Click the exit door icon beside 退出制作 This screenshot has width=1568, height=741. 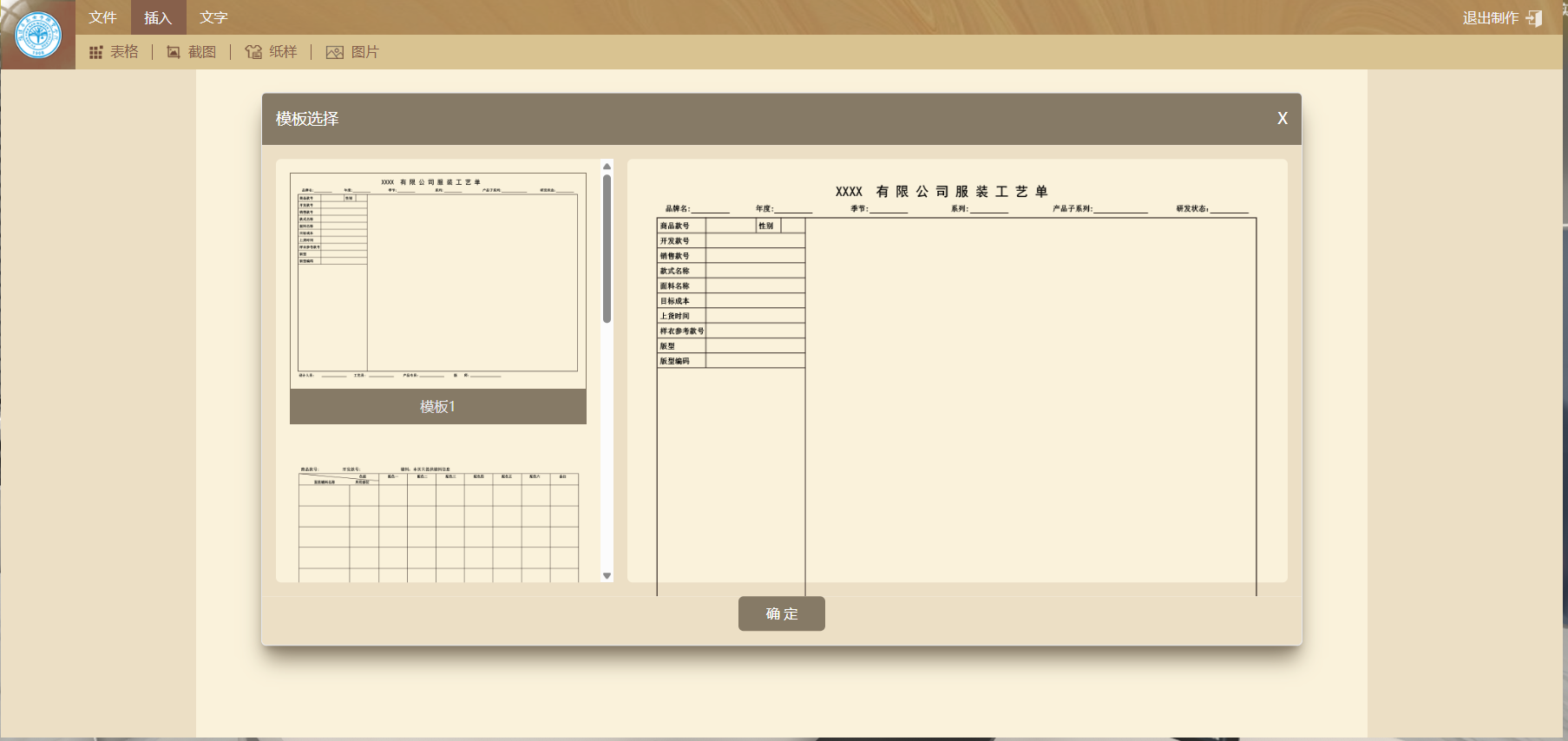[x=1534, y=18]
